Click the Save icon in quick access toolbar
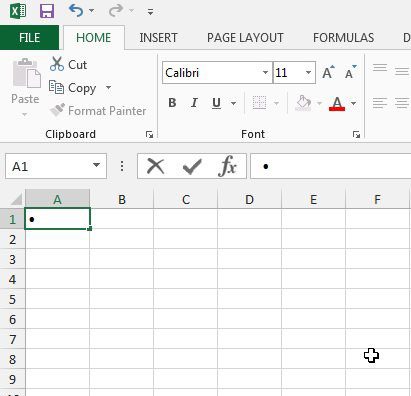Image resolution: width=411 pixels, height=396 pixels. tap(47, 11)
